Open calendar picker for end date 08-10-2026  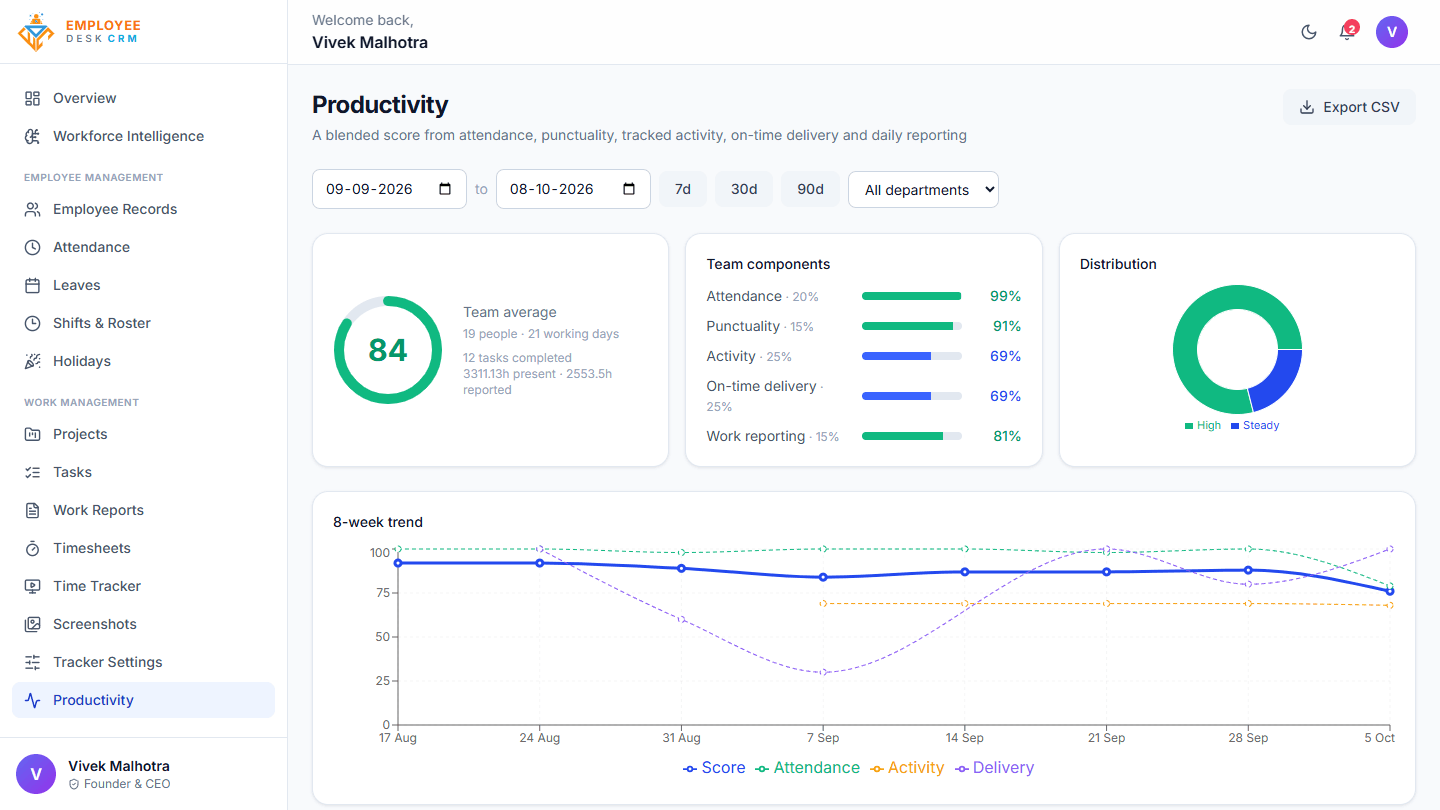click(x=629, y=189)
